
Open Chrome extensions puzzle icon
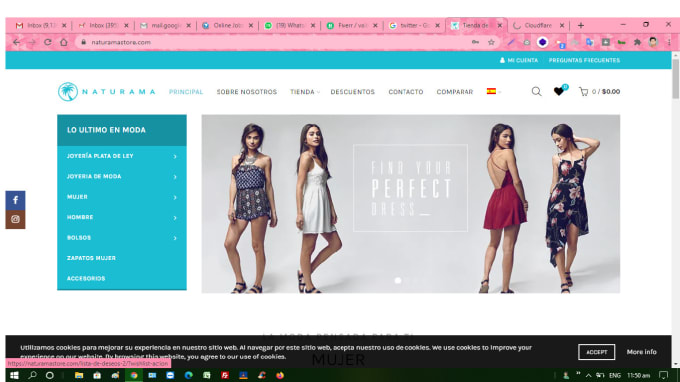(637, 42)
